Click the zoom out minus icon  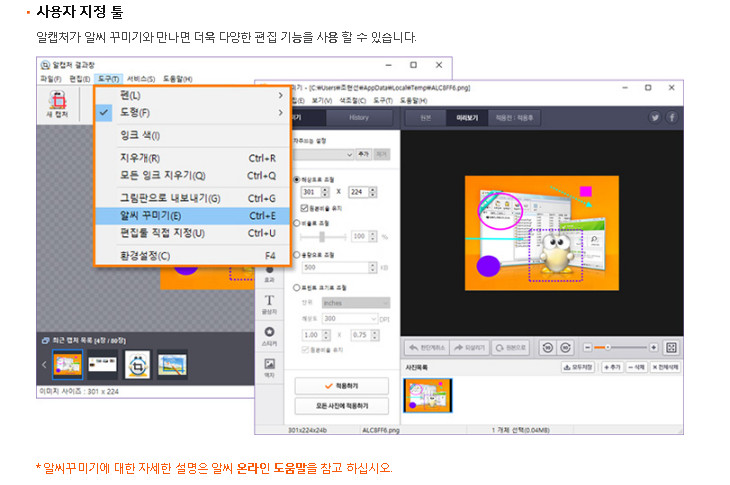tap(588, 348)
